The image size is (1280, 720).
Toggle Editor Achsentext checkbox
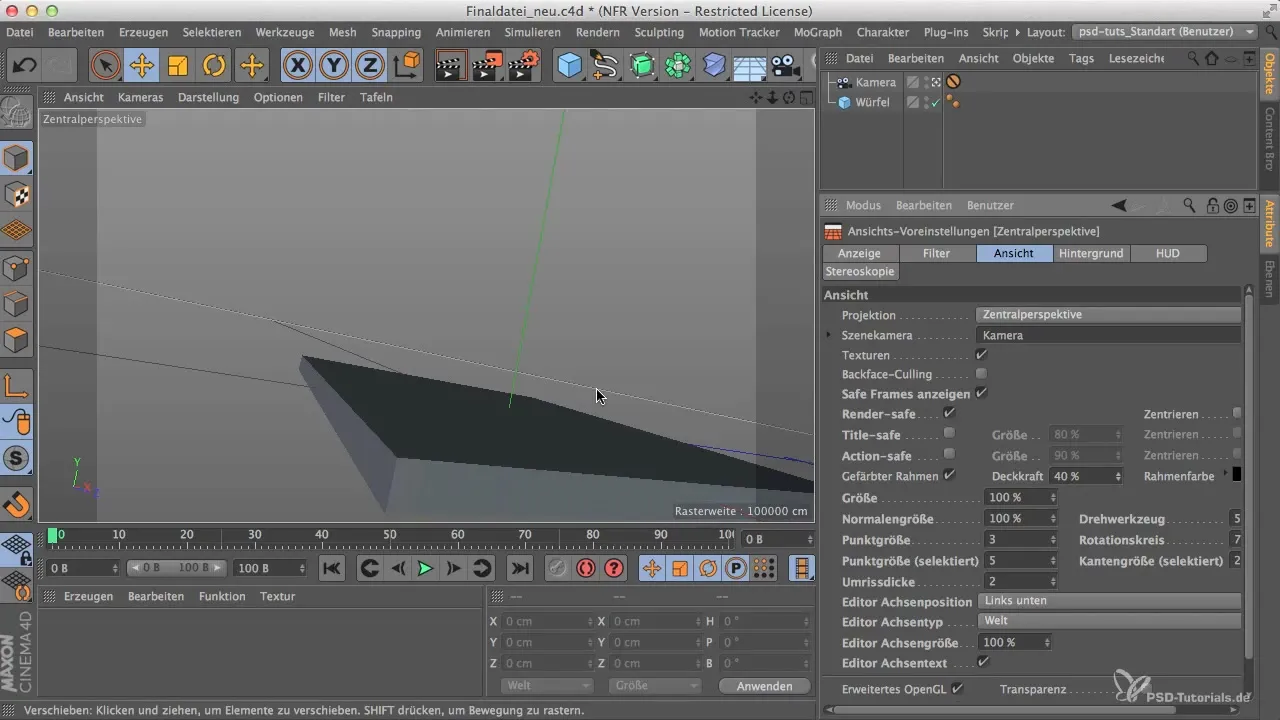coord(982,662)
